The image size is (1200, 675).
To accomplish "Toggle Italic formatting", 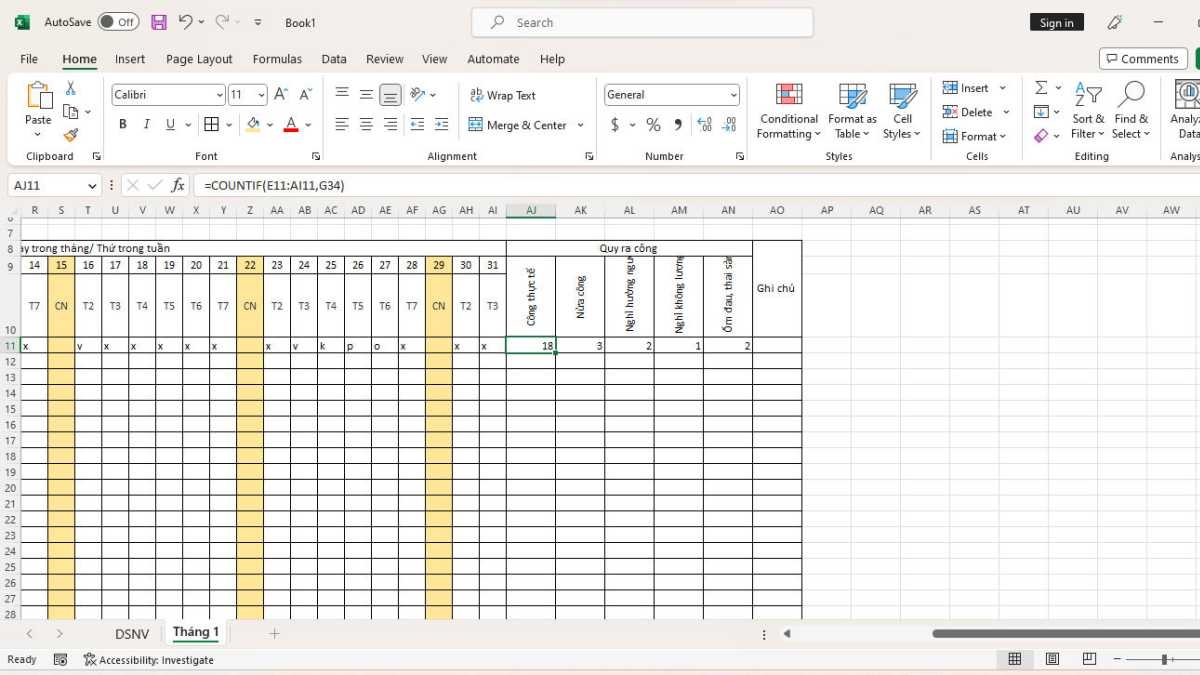I will pyautogui.click(x=147, y=125).
